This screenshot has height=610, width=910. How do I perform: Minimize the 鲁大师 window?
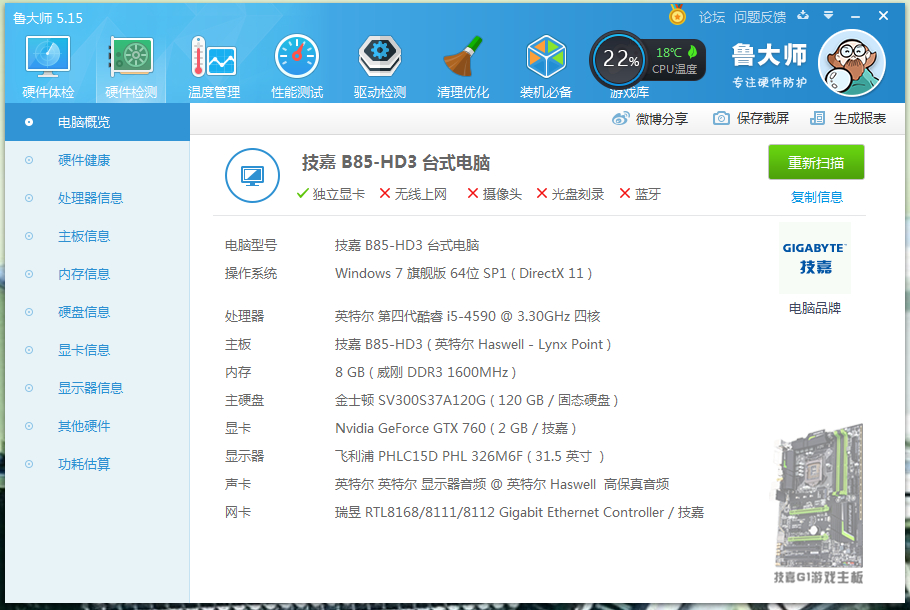click(x=855, y=17)
